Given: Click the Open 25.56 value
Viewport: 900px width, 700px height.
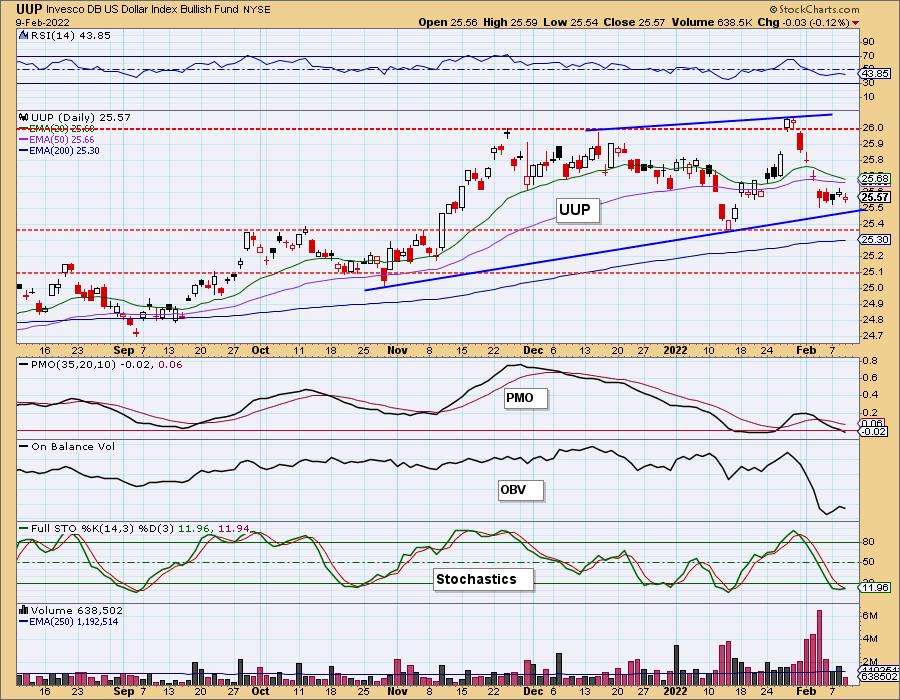Looking at the screenshot, I should pos(448,22).
